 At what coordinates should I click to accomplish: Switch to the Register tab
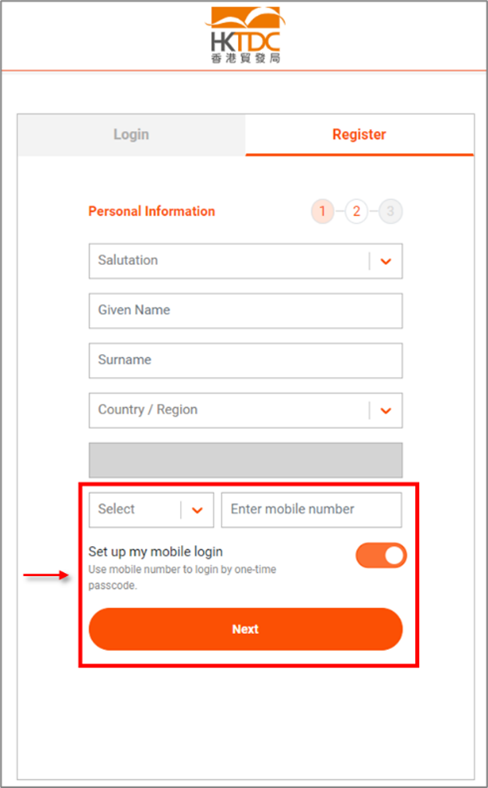pos(359,135)
